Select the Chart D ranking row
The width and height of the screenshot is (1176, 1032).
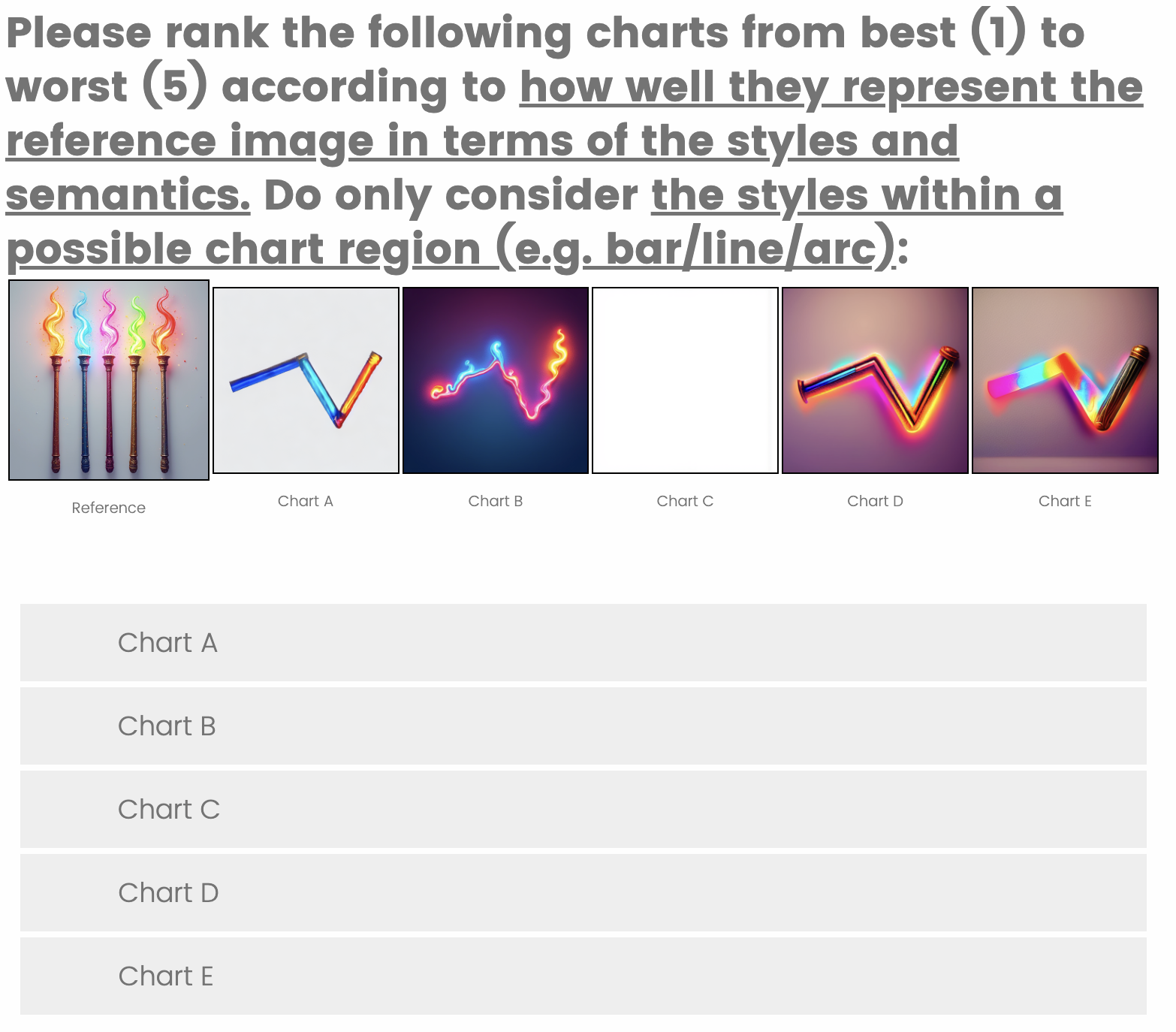pos(583,893)
